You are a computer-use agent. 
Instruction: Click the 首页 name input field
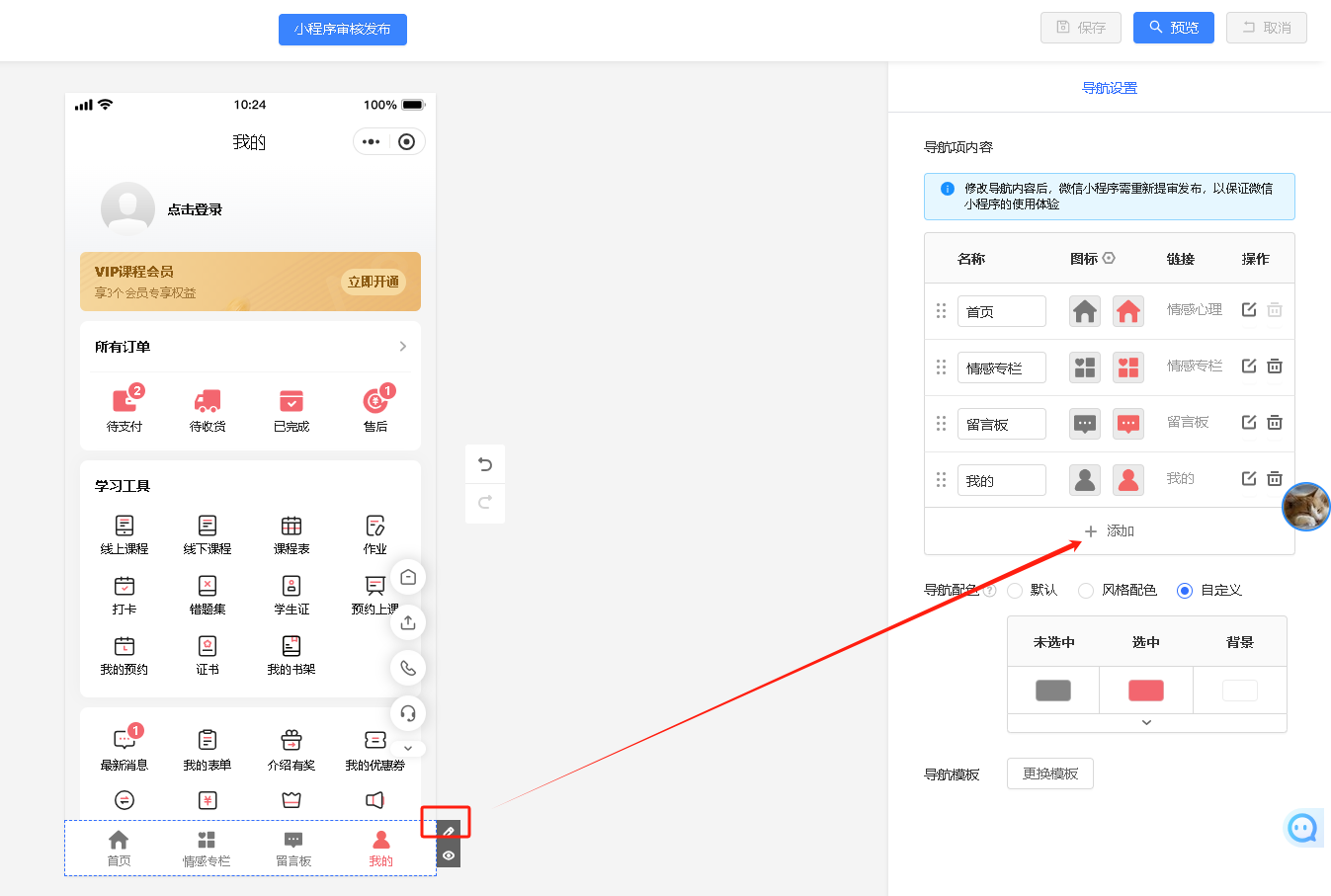point(1002,311)
